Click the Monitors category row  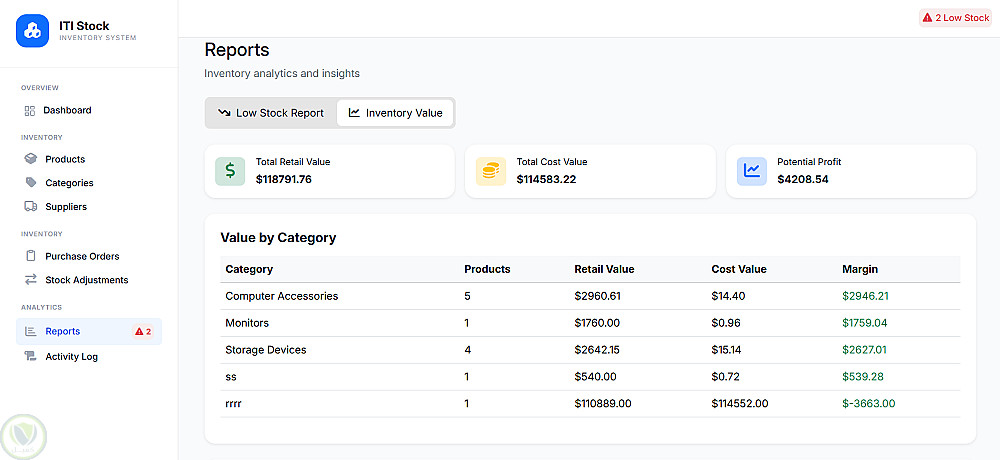(247, 323)
